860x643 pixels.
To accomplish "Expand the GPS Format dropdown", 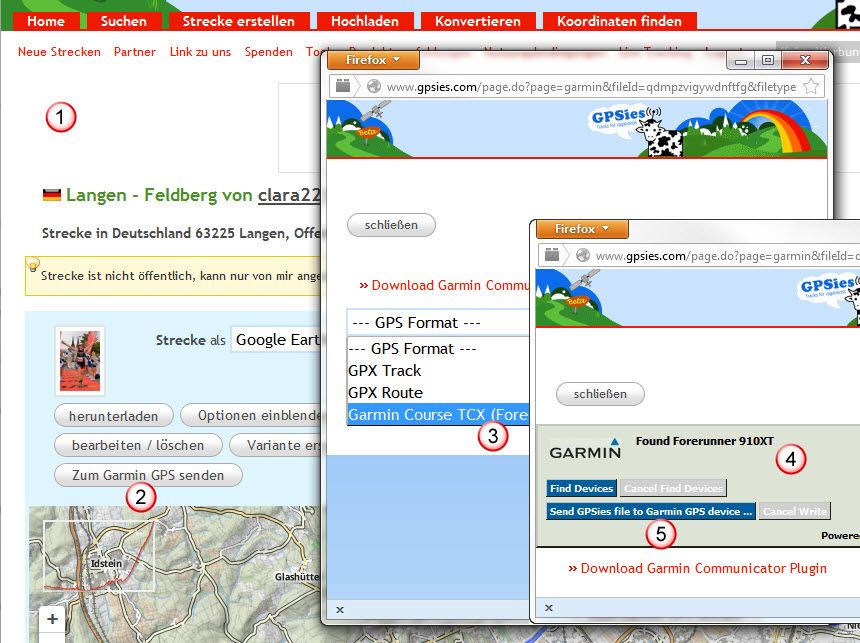I will click(437, 323).
